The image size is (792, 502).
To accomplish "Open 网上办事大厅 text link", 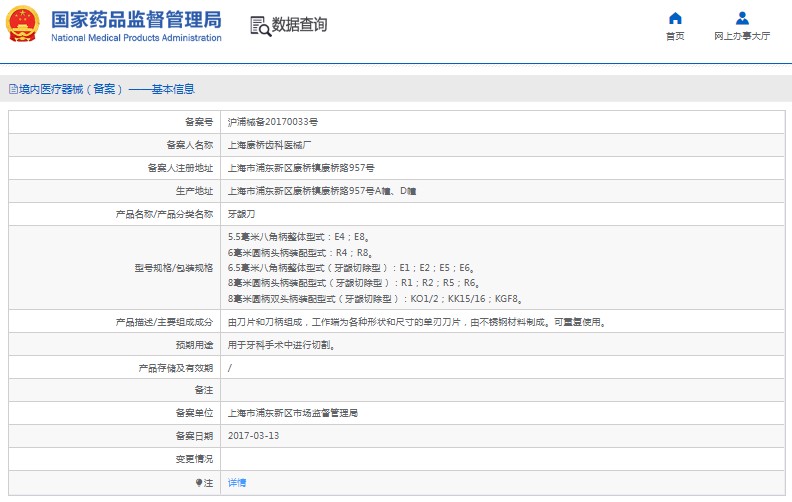I will point(742,36).
